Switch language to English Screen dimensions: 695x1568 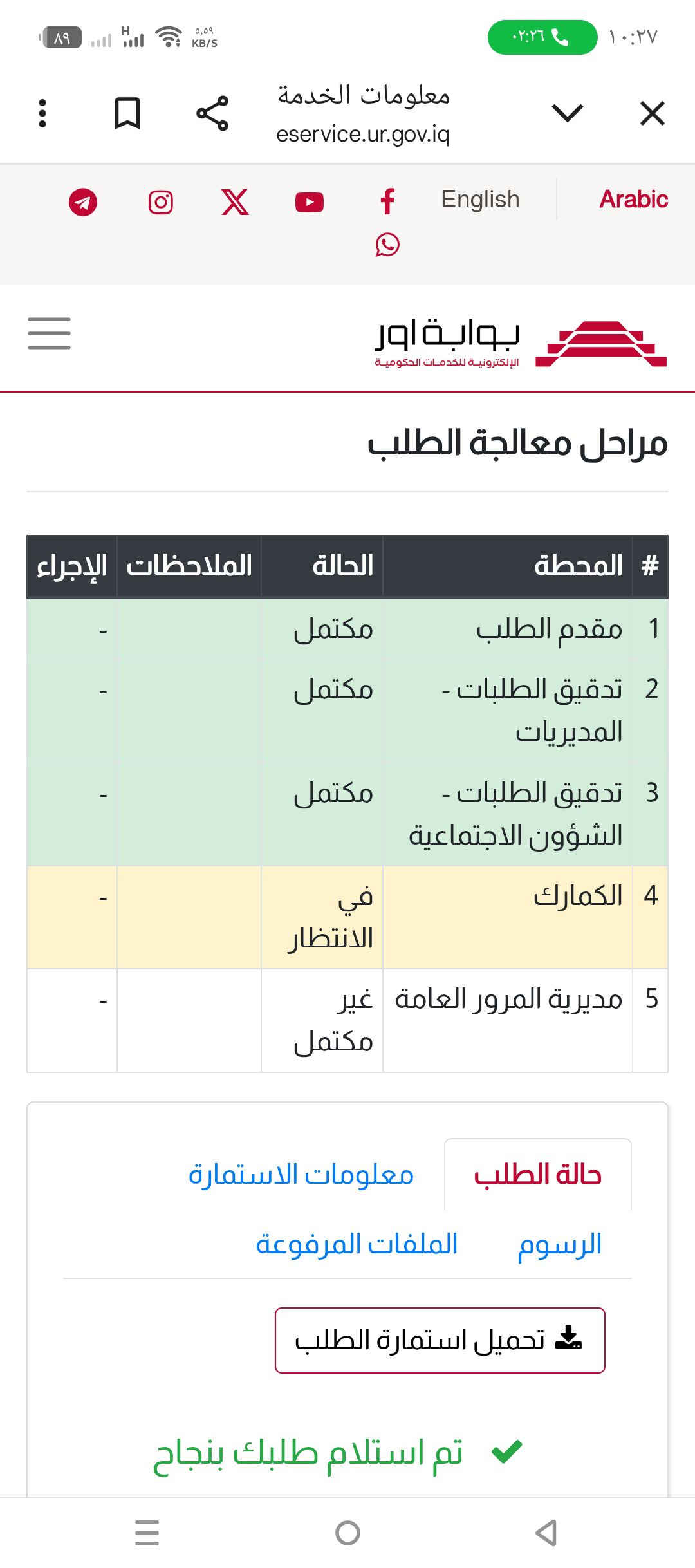pos(480,200)
